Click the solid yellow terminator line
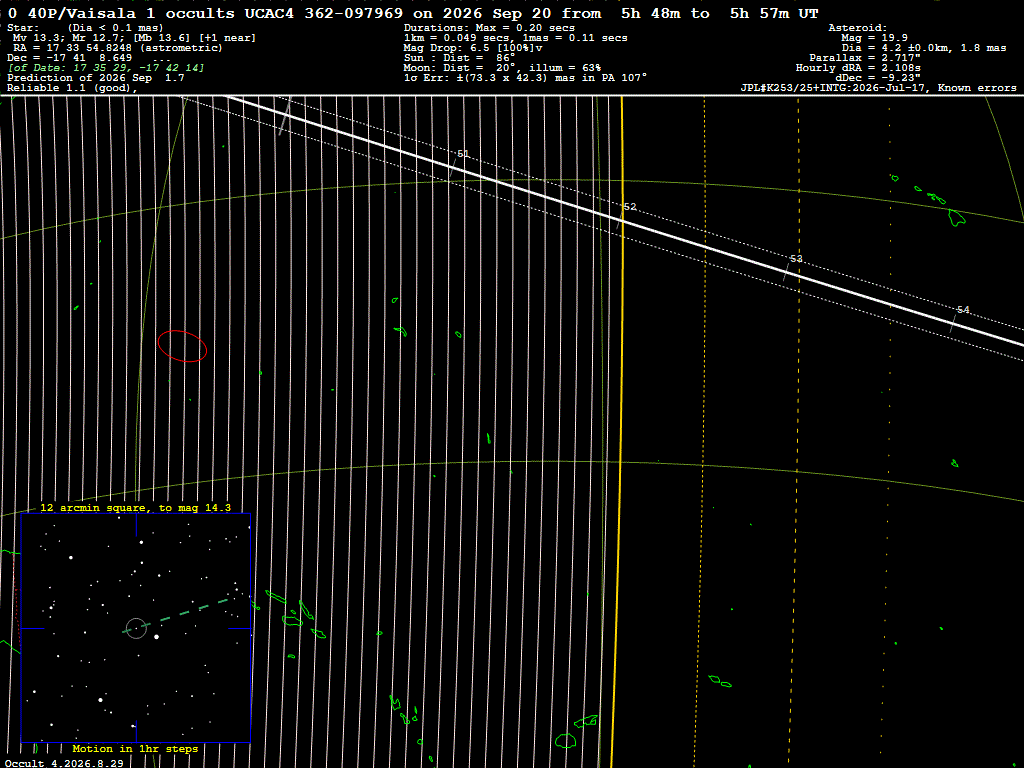 pos(618,431)
